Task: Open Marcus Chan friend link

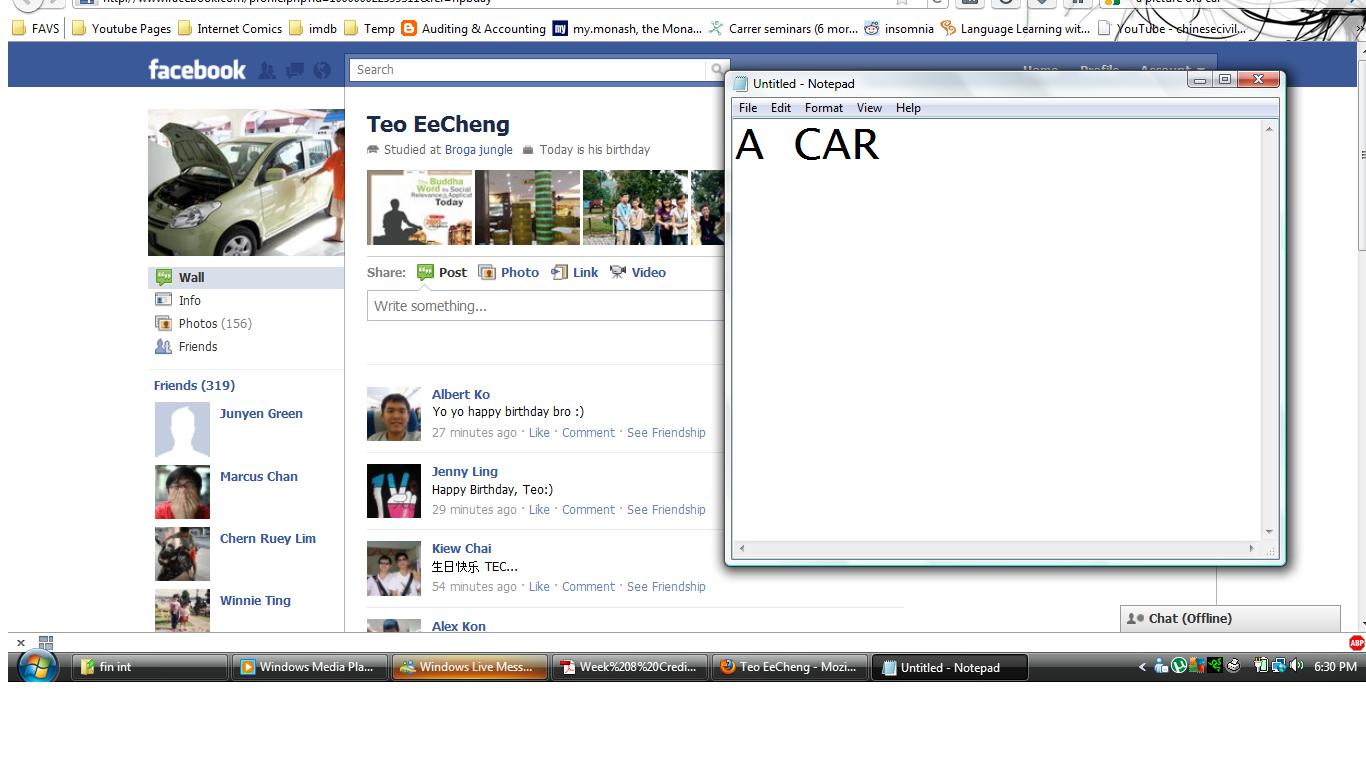Action: (259, 476)
